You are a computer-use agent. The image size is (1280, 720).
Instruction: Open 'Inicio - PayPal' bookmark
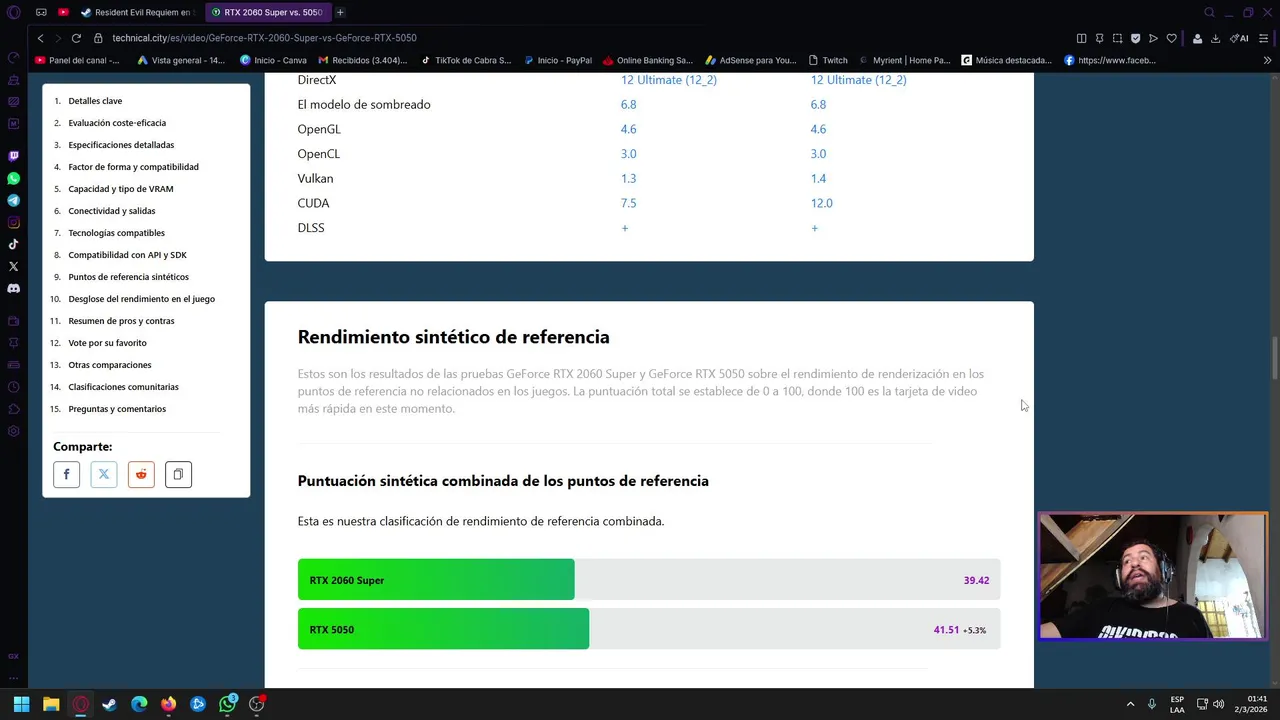coord(558,60)
